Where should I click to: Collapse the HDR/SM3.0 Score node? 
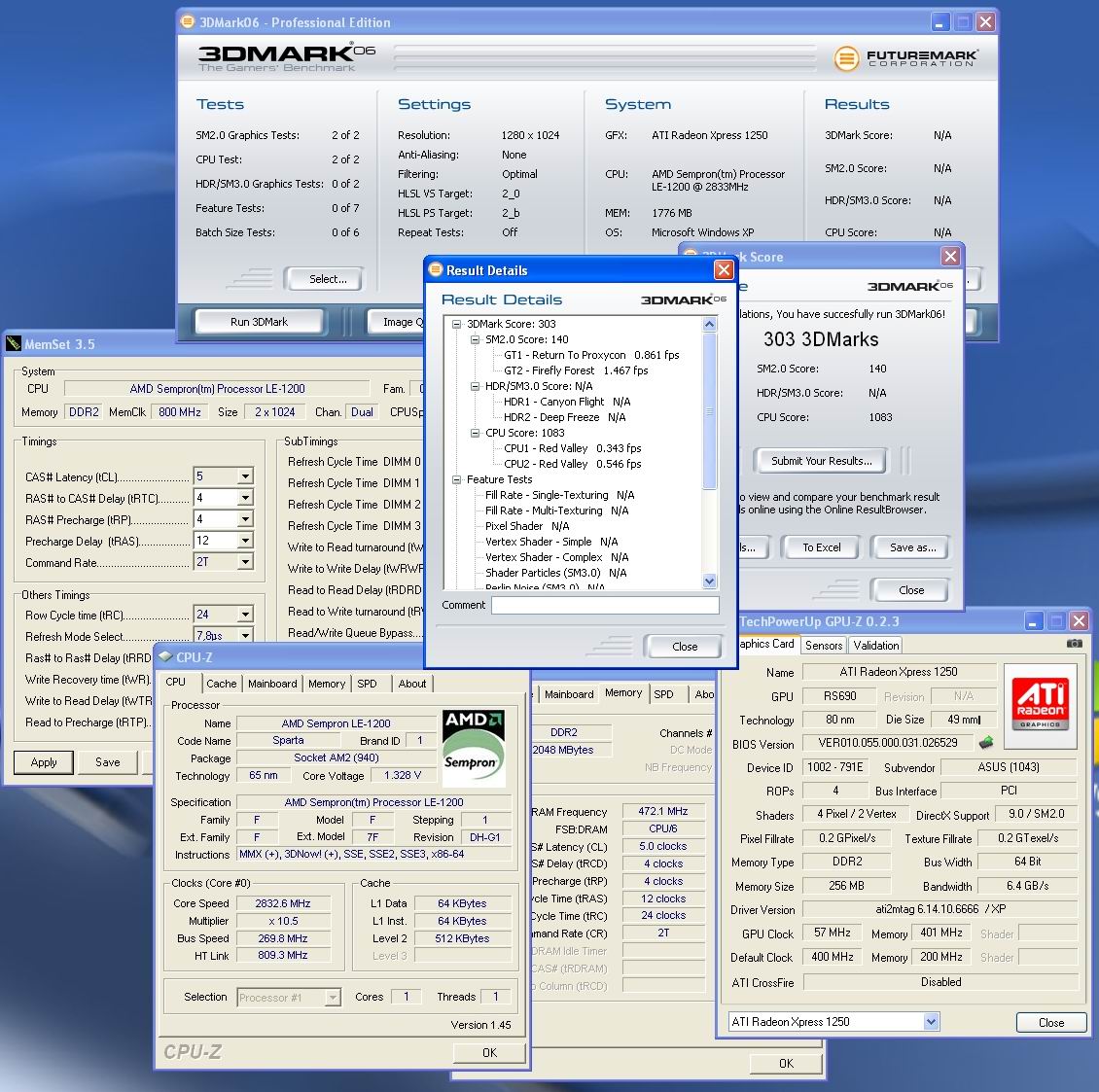coord(476,386)
